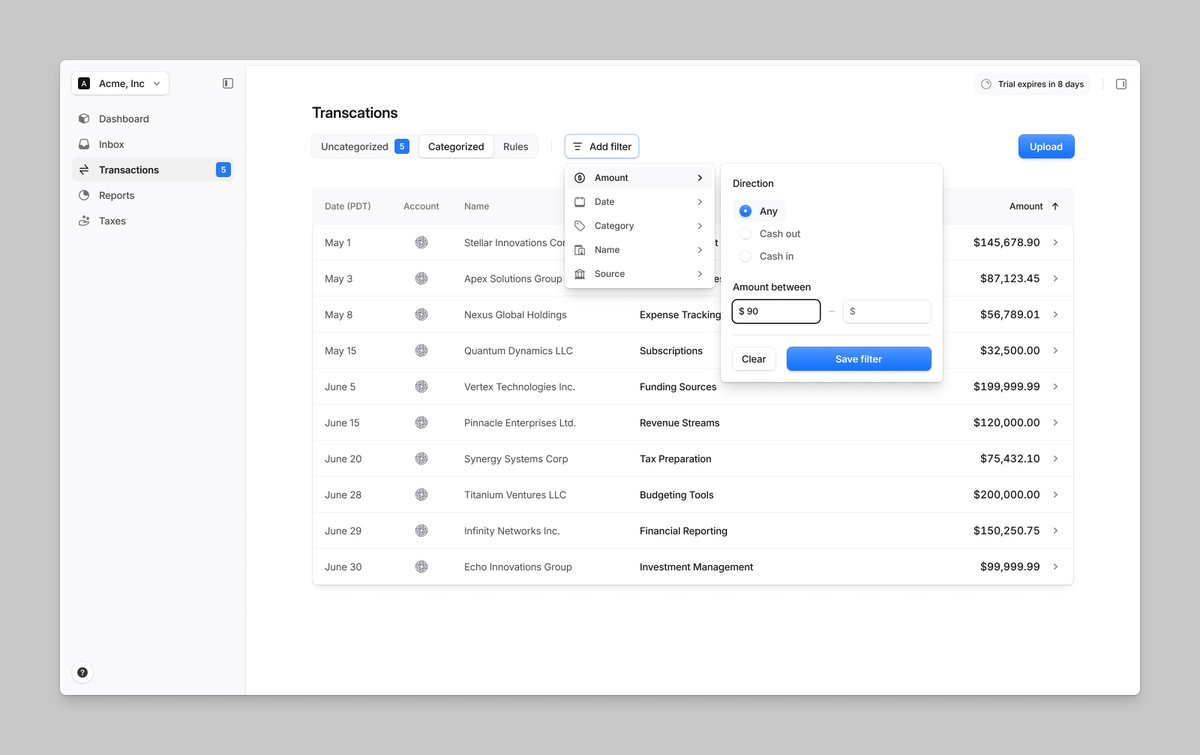This screenshot has height=755, width=1200.
Task: Choose Category in the filter menu
Action: 640,226
